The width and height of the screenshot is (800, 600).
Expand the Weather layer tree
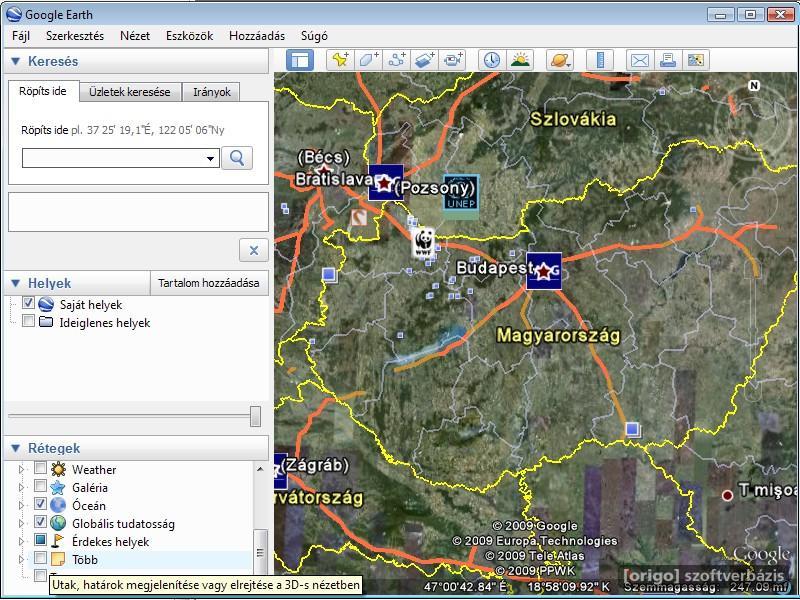[x=21, y=469]
